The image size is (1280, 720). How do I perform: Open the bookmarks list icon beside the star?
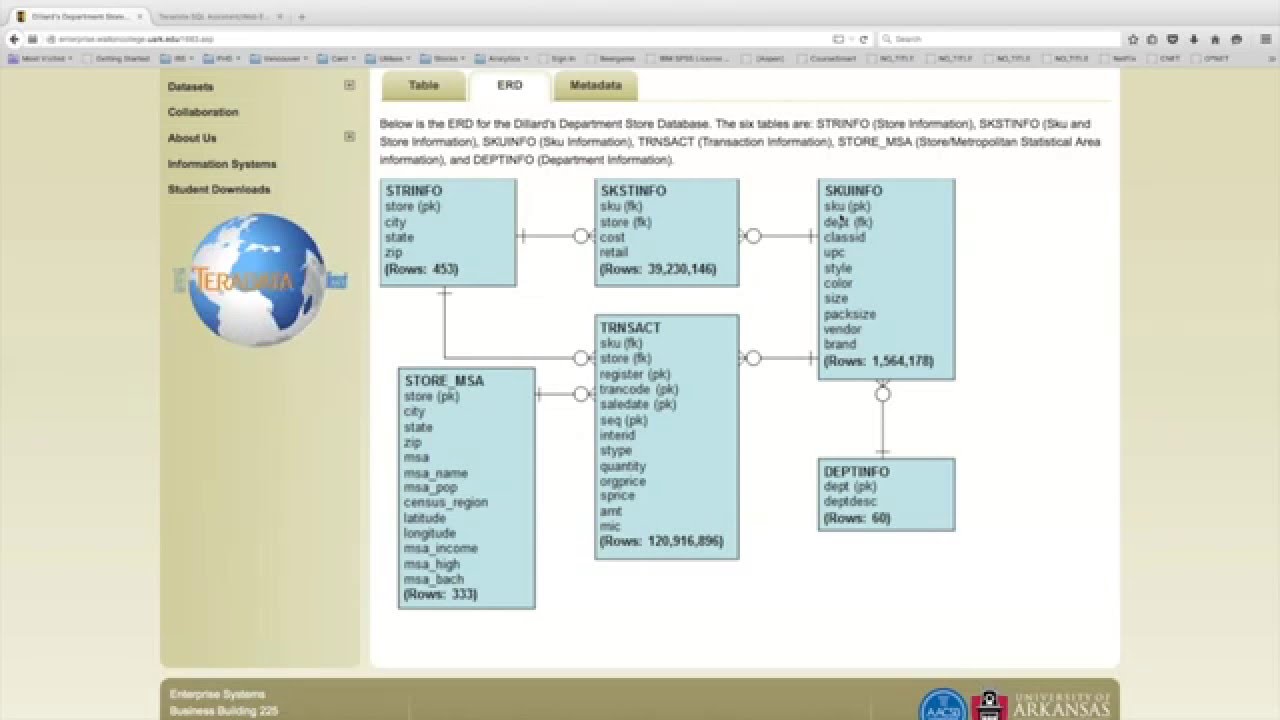click(x=1152, y=39)
